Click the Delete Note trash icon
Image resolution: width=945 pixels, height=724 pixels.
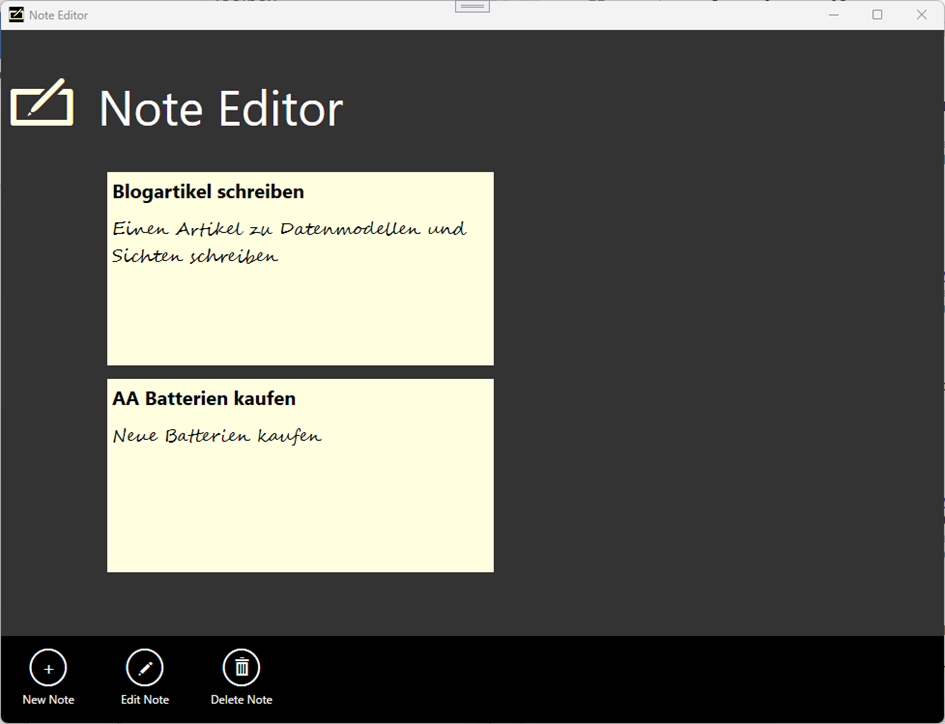tap(241, 668)
